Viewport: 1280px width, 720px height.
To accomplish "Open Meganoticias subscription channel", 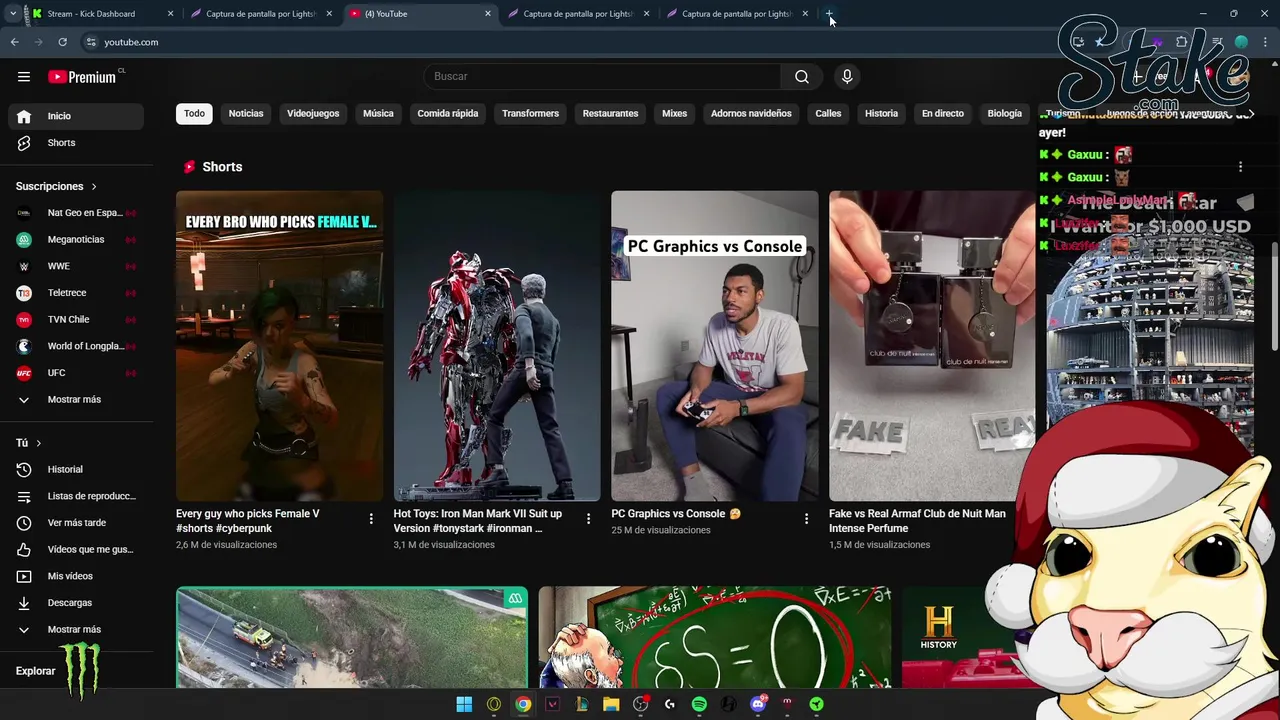I will (x=76, y=240).
